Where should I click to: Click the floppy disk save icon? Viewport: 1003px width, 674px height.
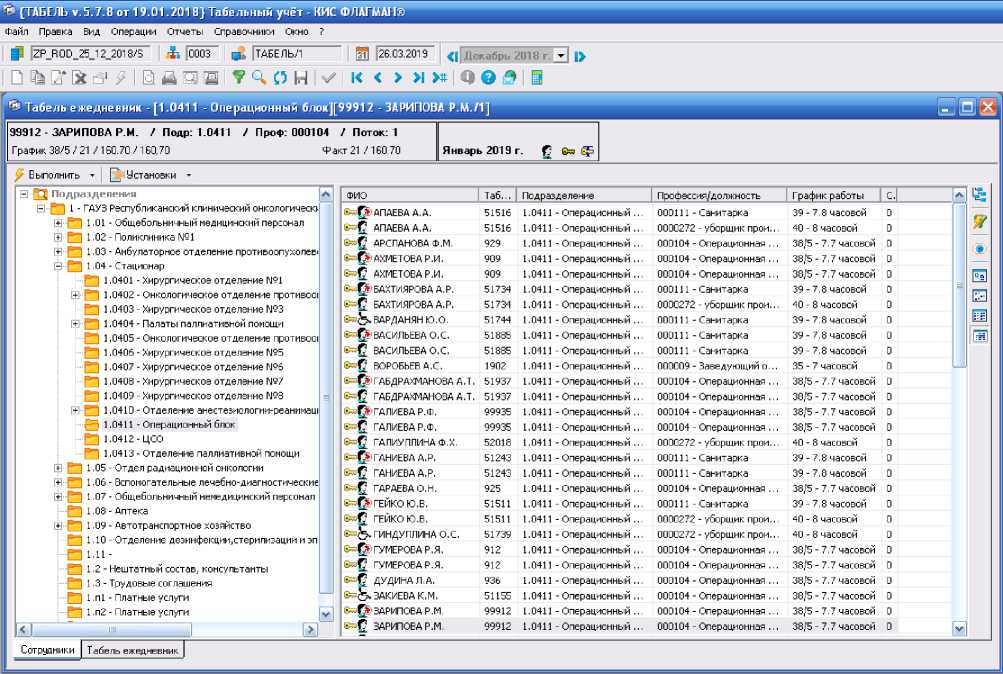click(x=300, y=78)
